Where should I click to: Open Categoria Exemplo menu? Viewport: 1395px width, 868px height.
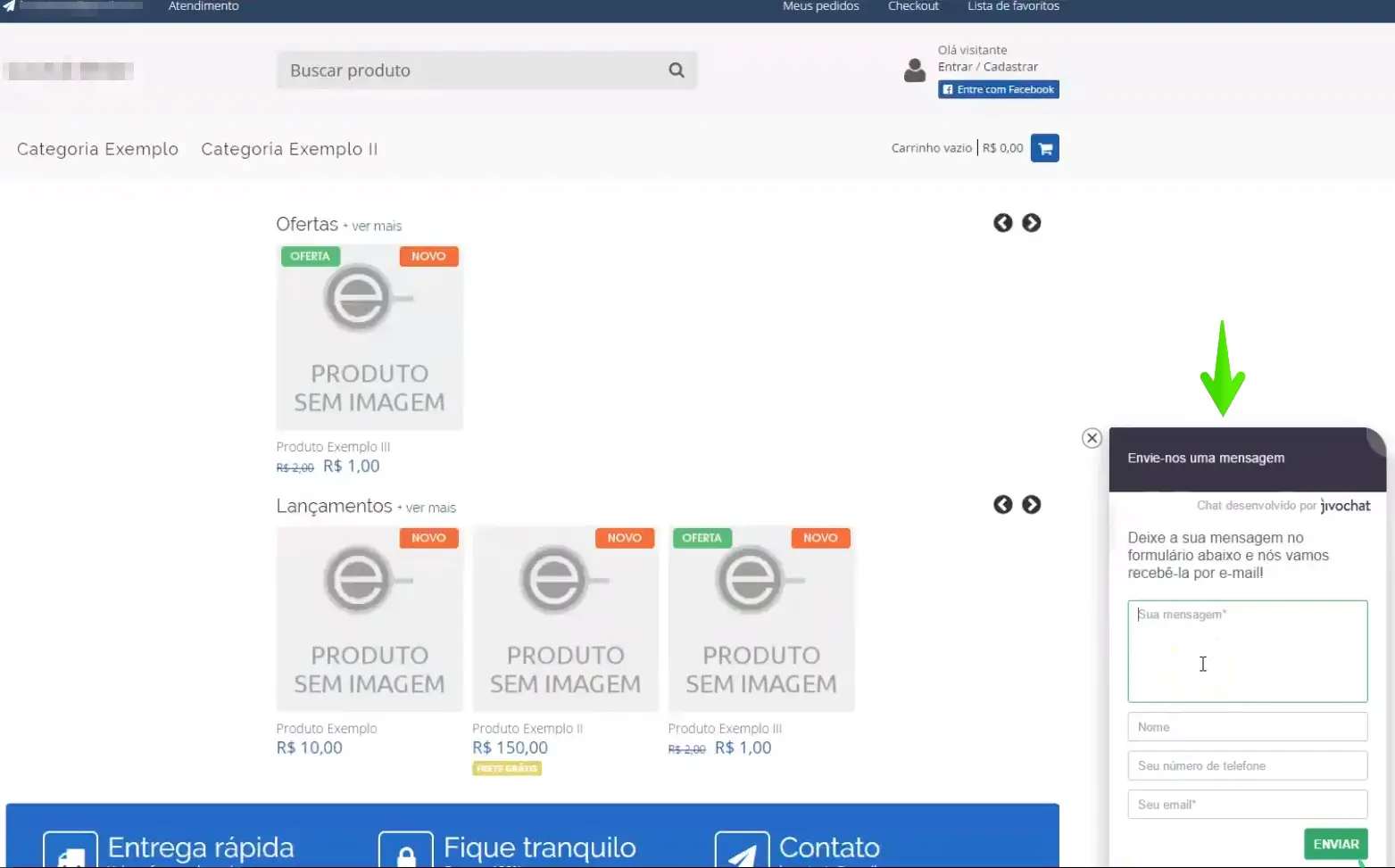(97, 149)
